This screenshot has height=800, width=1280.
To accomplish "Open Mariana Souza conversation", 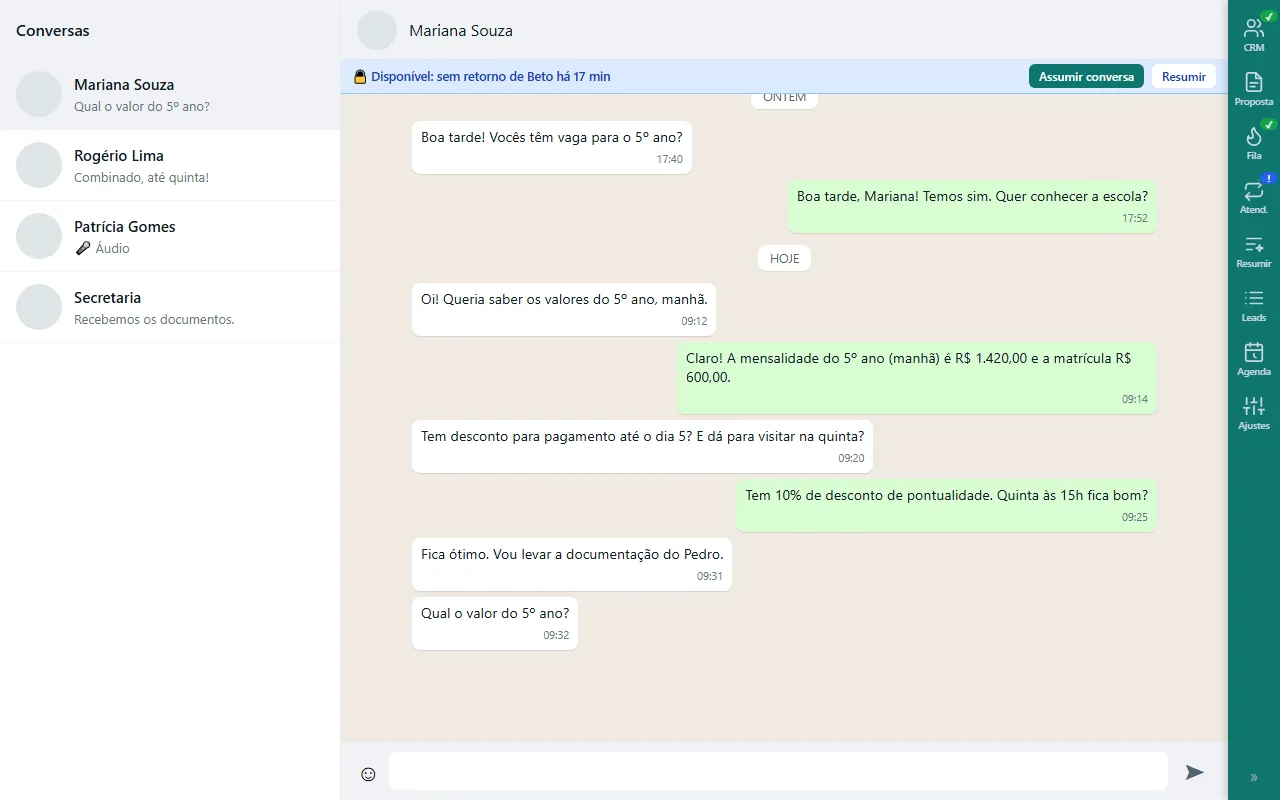I will pyautogui.click(x=170, y=94).
